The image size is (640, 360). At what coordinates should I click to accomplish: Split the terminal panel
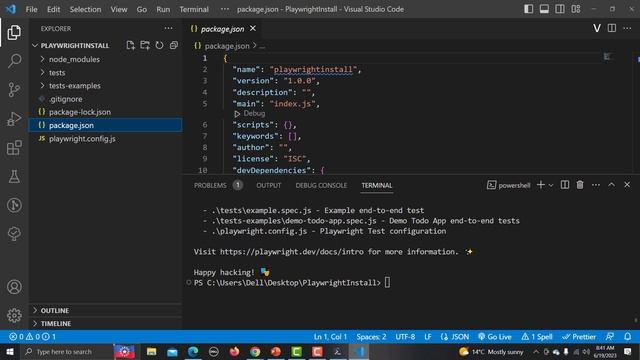pos(565,185)
